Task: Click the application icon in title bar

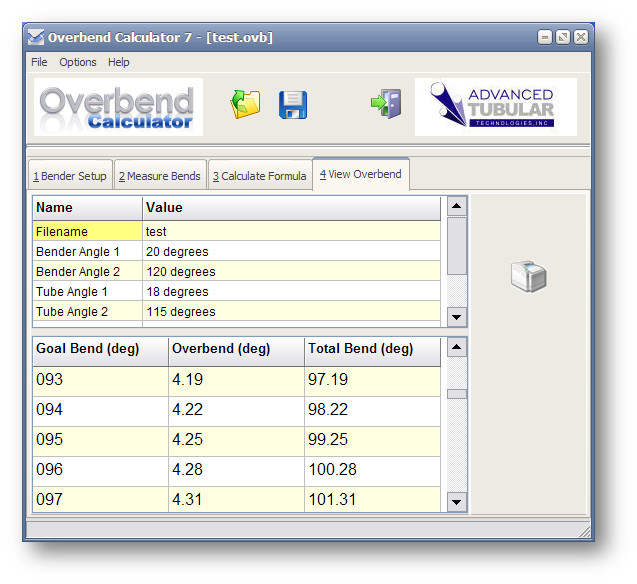Action: [36, 37]
